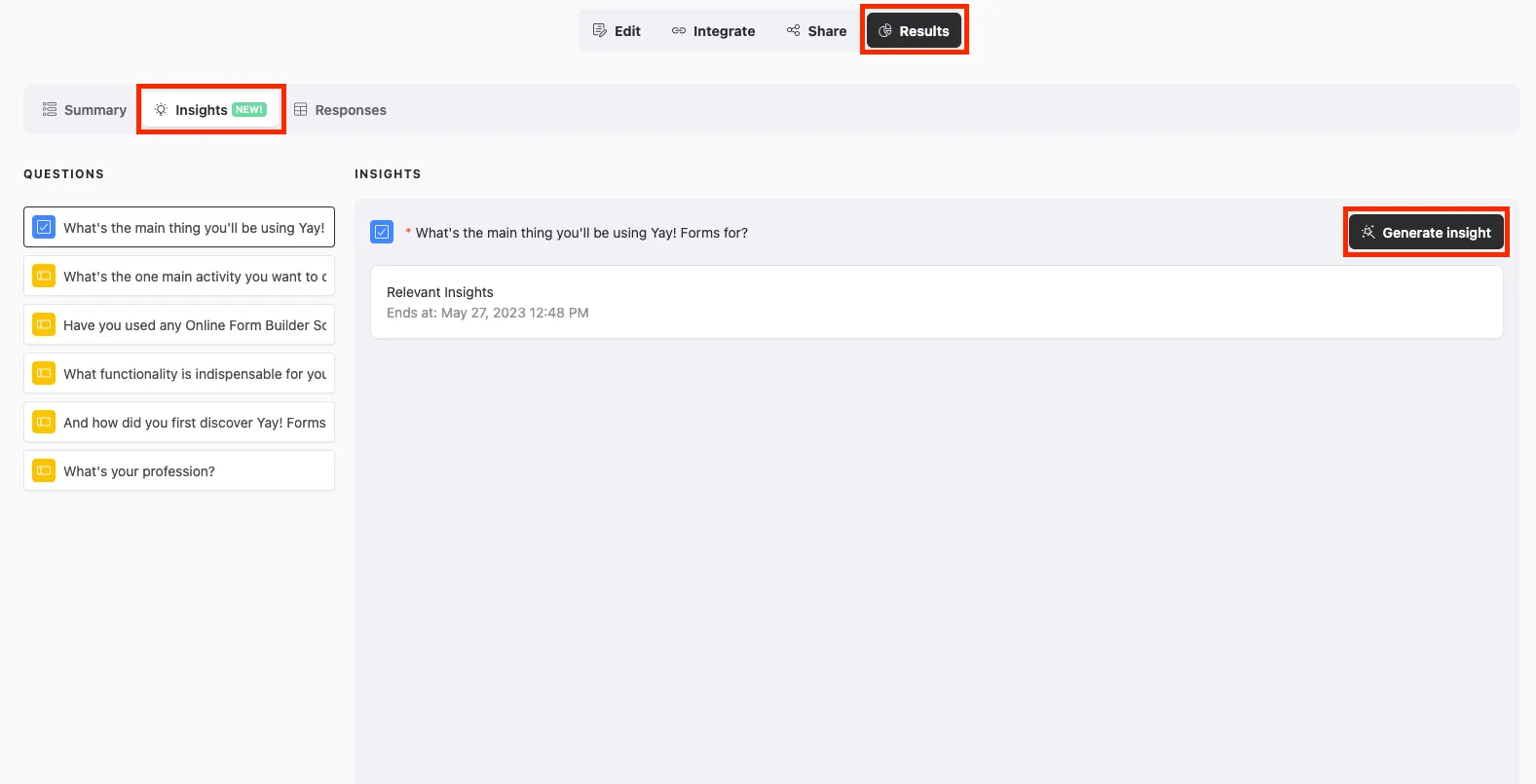This screenshot has width=1536, height=784.
Task: Click the magic wand icon on Generate insight
Action: point(1368,232)
